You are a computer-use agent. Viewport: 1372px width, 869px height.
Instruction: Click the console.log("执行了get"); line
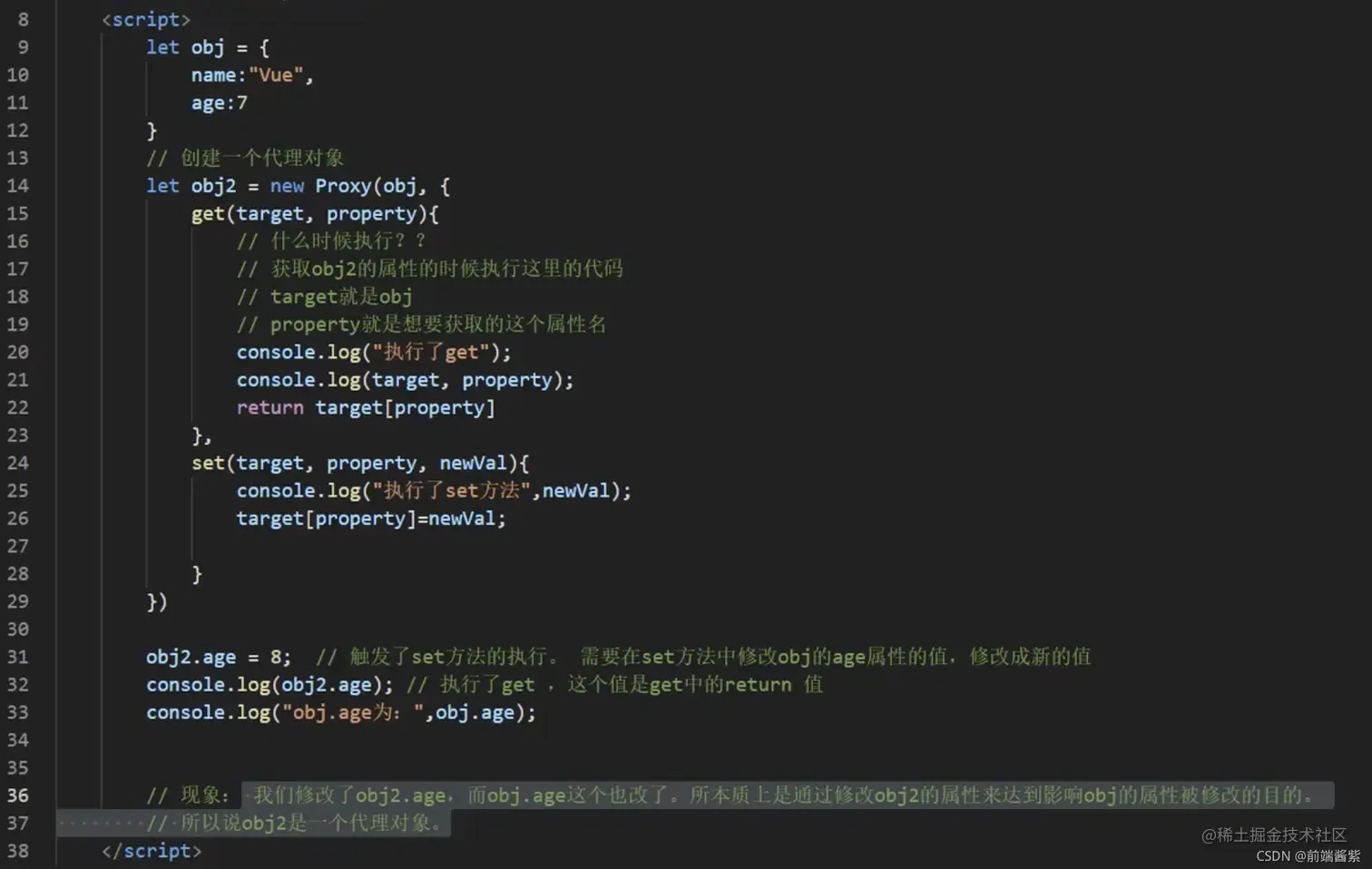[374, 352]
